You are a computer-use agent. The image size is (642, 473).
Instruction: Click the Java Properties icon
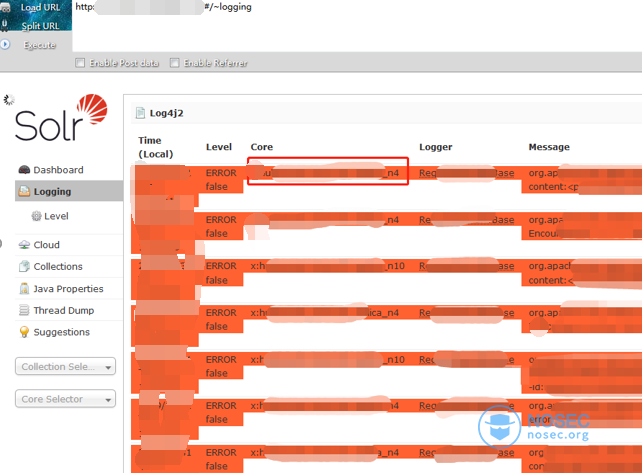tap(24, 288)
